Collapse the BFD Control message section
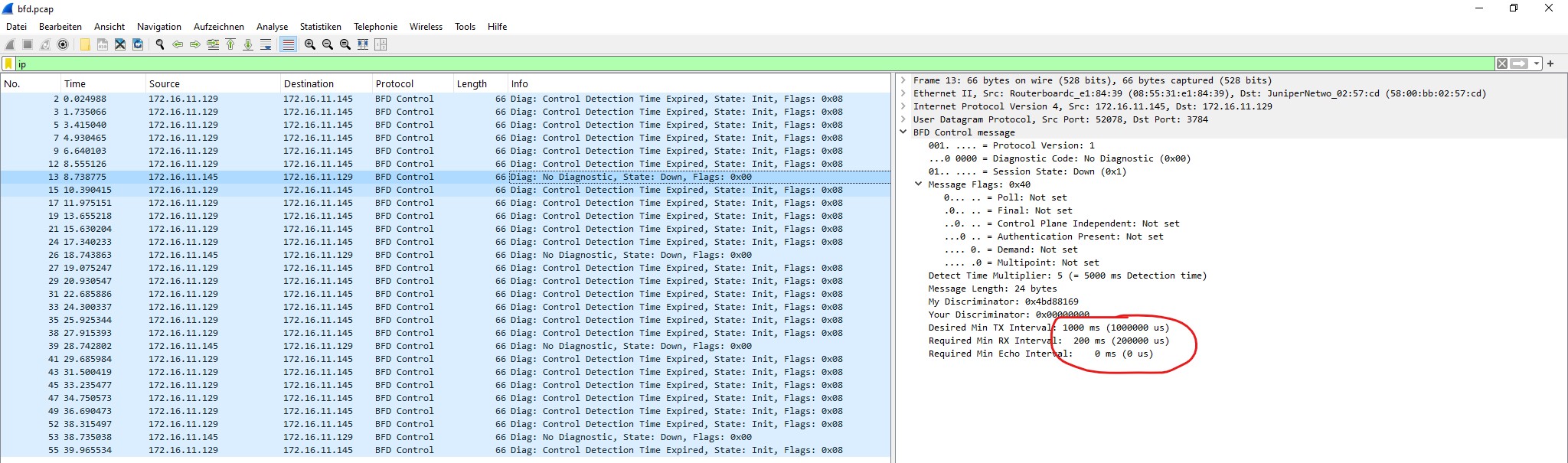The height and width of the screenshot is (463, 1568). [903, 132]
